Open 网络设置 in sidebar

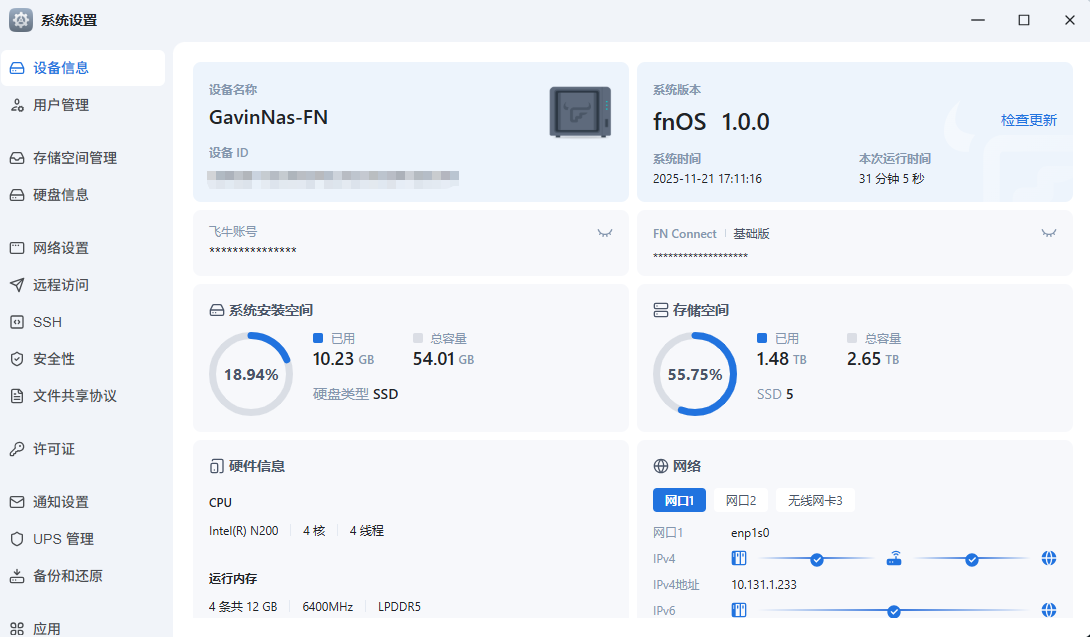point(83,248)
